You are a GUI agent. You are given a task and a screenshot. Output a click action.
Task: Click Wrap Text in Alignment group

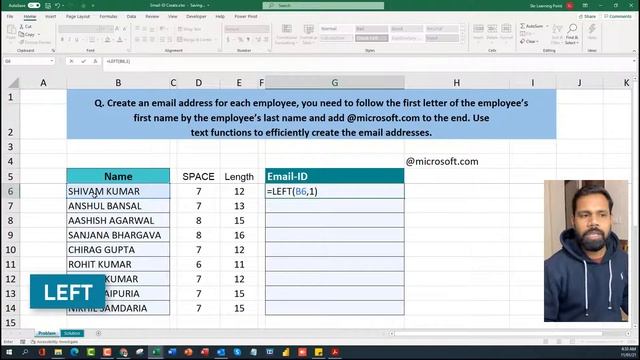pyautogui.click(x=189, y=29)
